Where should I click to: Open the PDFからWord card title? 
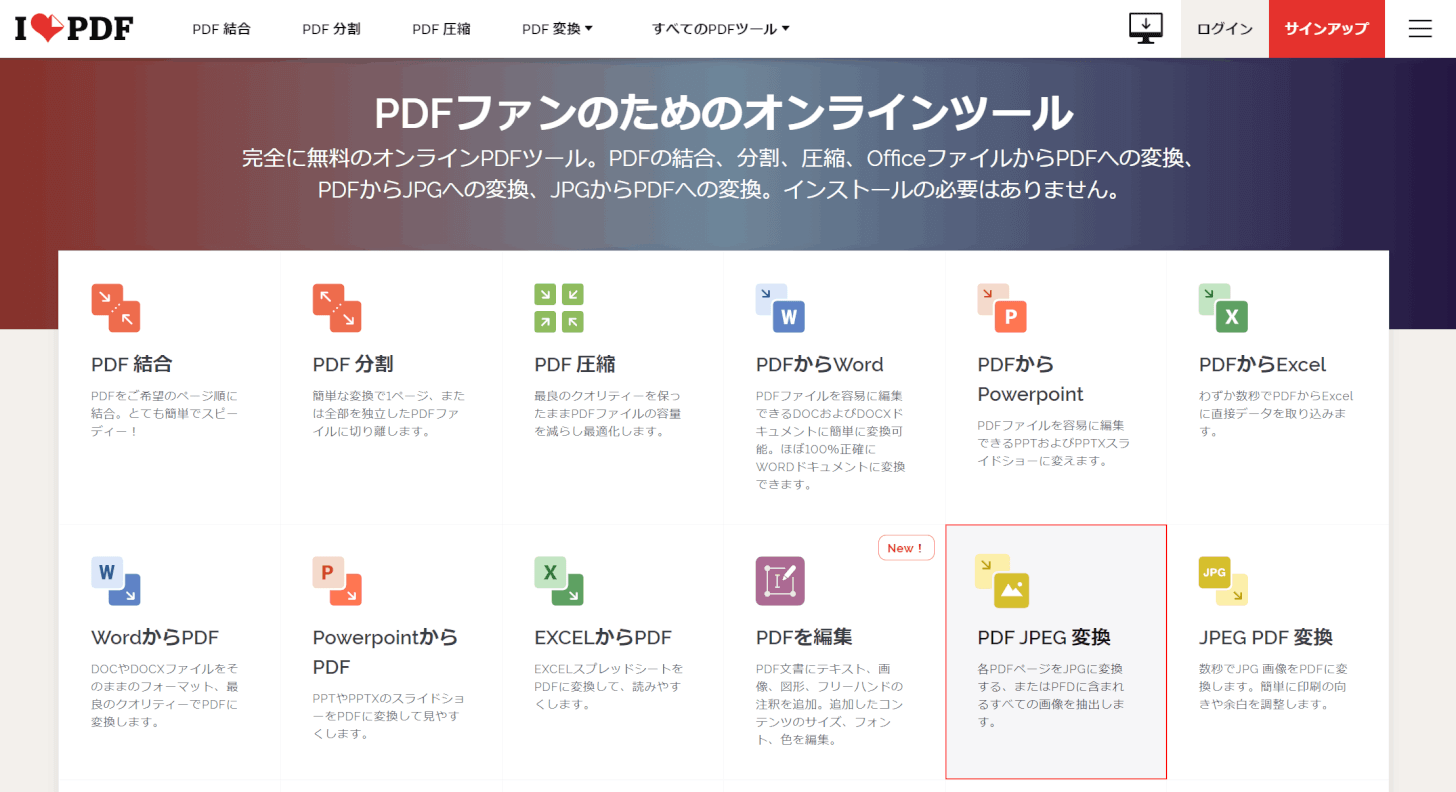pos(820,364)
